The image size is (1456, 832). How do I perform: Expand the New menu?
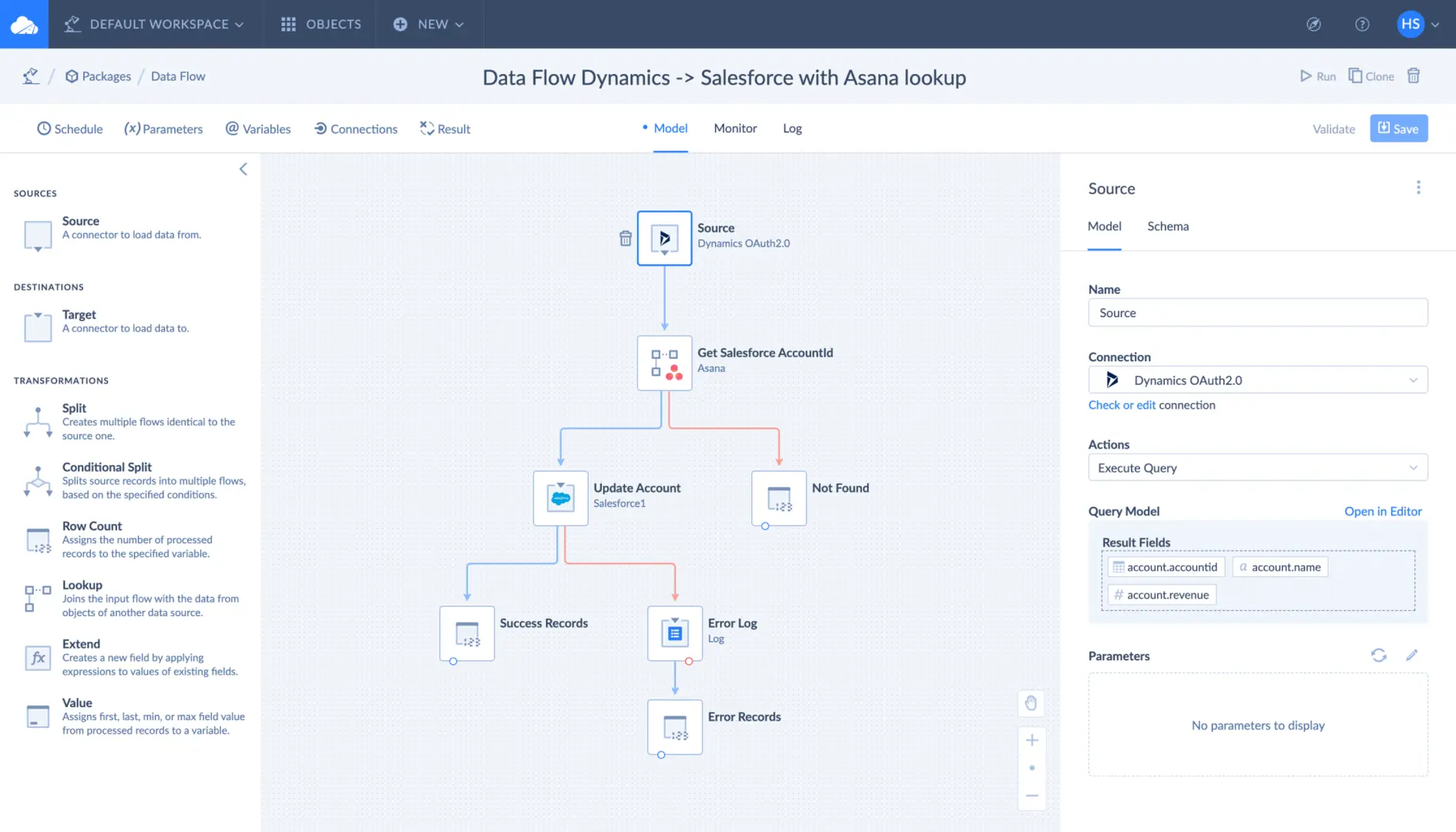coord(428,25)
